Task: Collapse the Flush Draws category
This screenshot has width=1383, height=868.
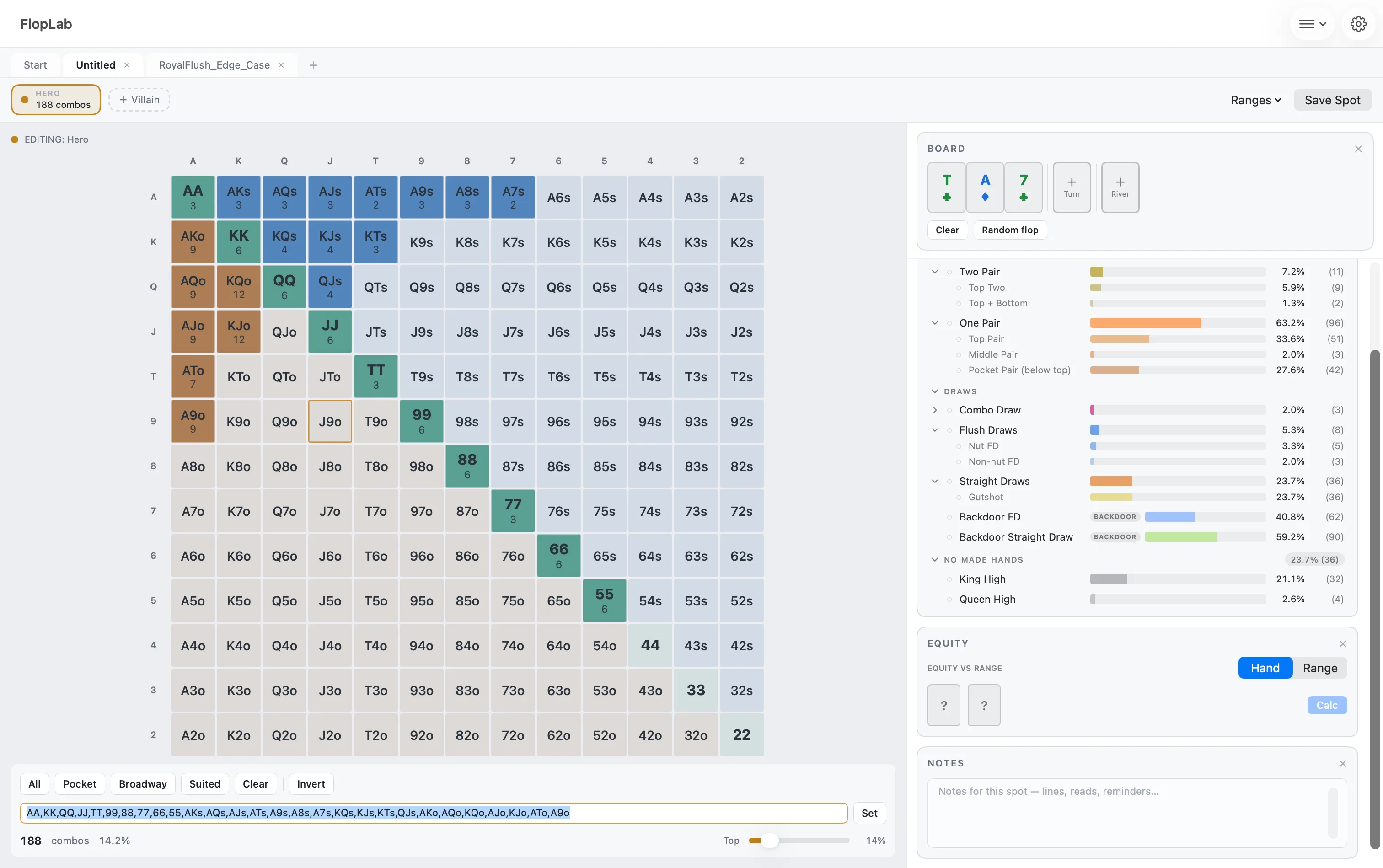Action: (x=935, y=430)
